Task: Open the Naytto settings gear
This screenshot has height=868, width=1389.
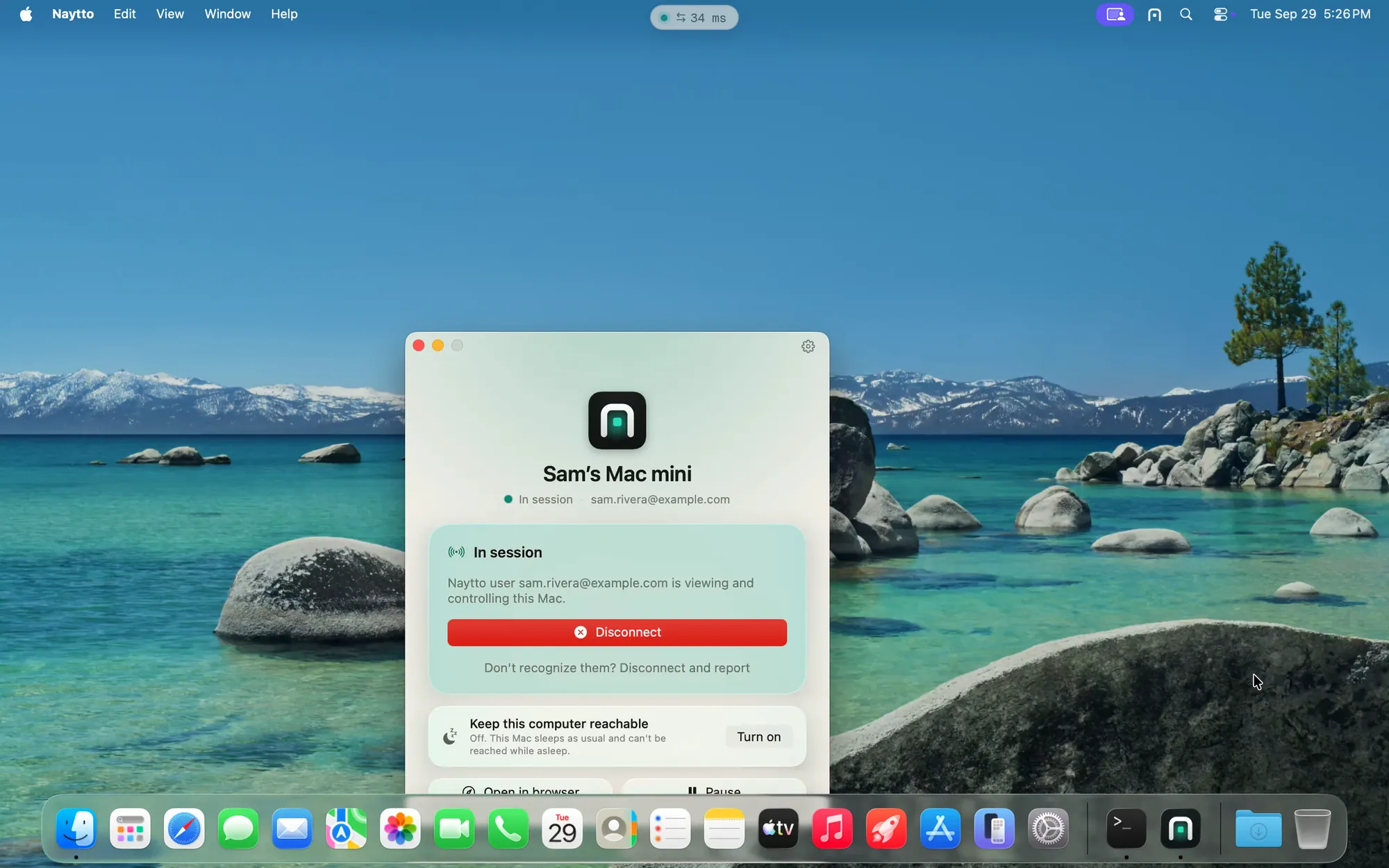Action: pos(808,346)
